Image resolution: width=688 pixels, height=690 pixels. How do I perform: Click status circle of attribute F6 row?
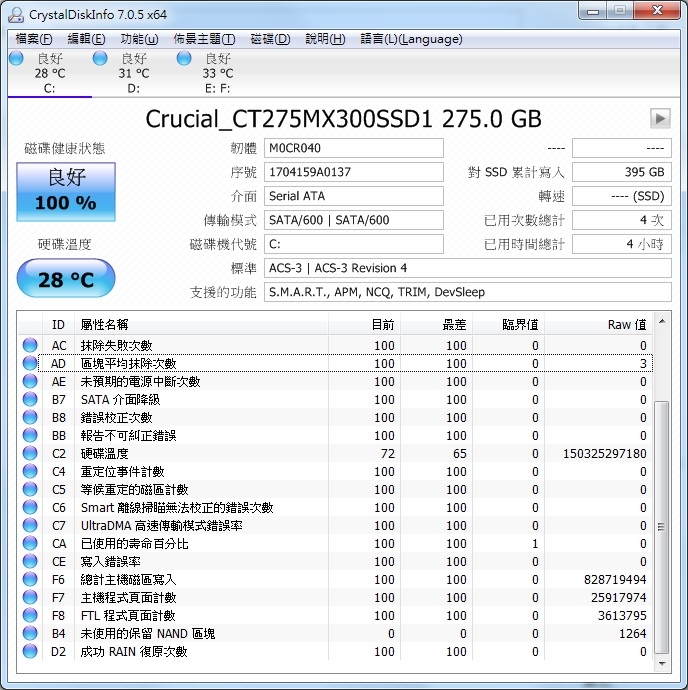[x=30, y=580]
